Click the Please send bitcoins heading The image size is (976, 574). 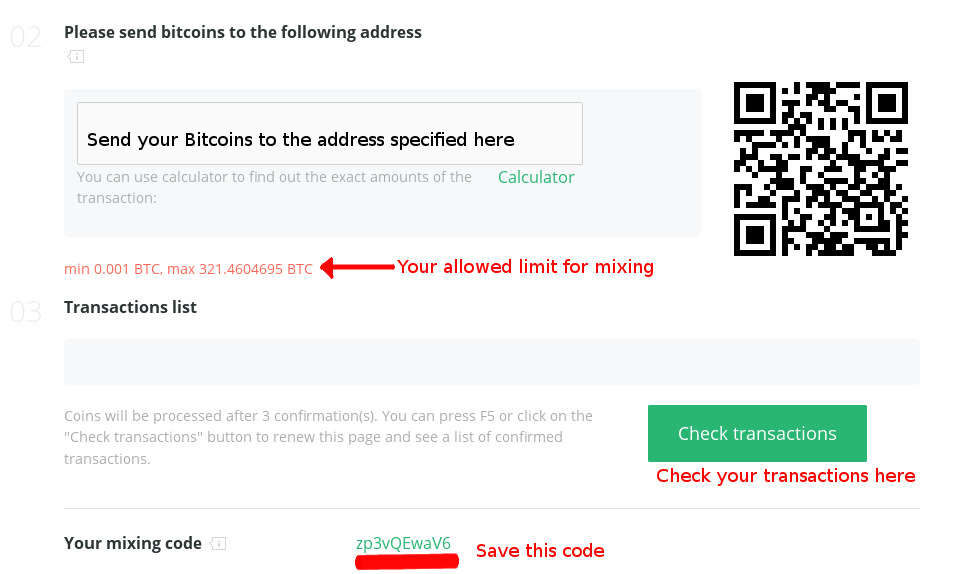click(243, 32)
